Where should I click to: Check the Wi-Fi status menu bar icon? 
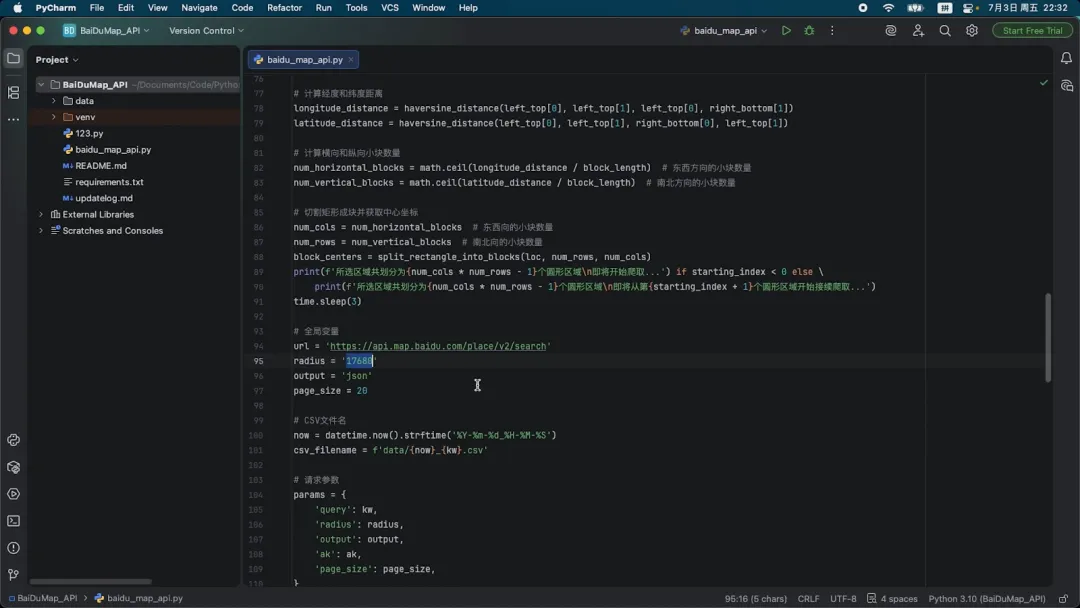(889, 8)
